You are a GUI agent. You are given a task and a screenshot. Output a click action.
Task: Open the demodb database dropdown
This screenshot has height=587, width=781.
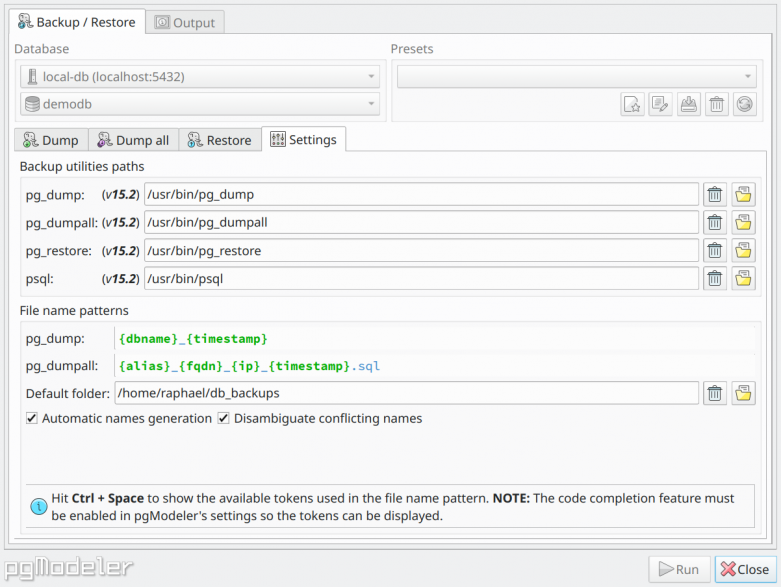(200, 104)
